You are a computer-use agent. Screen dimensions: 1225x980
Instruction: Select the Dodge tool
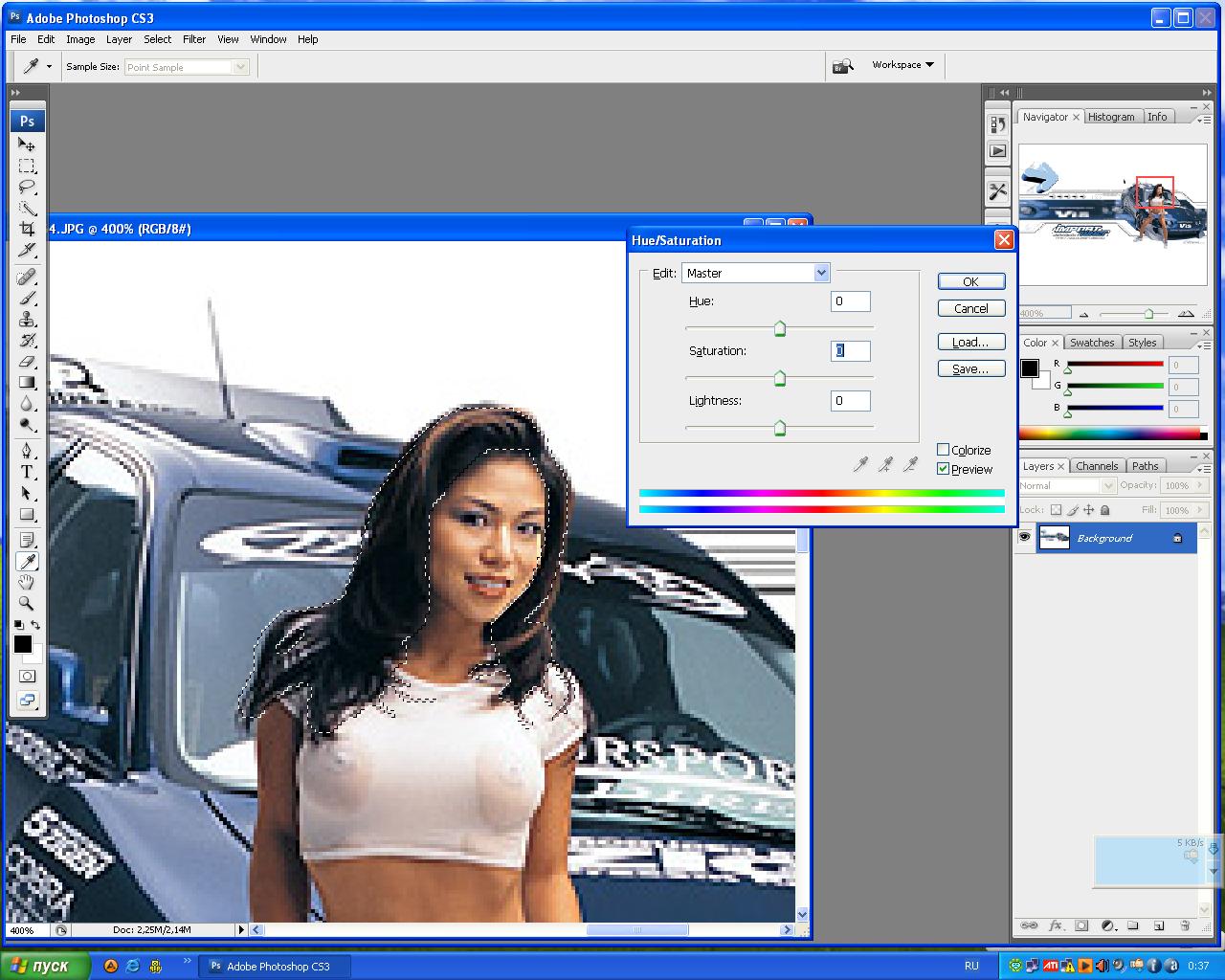[x=27, y=425]
